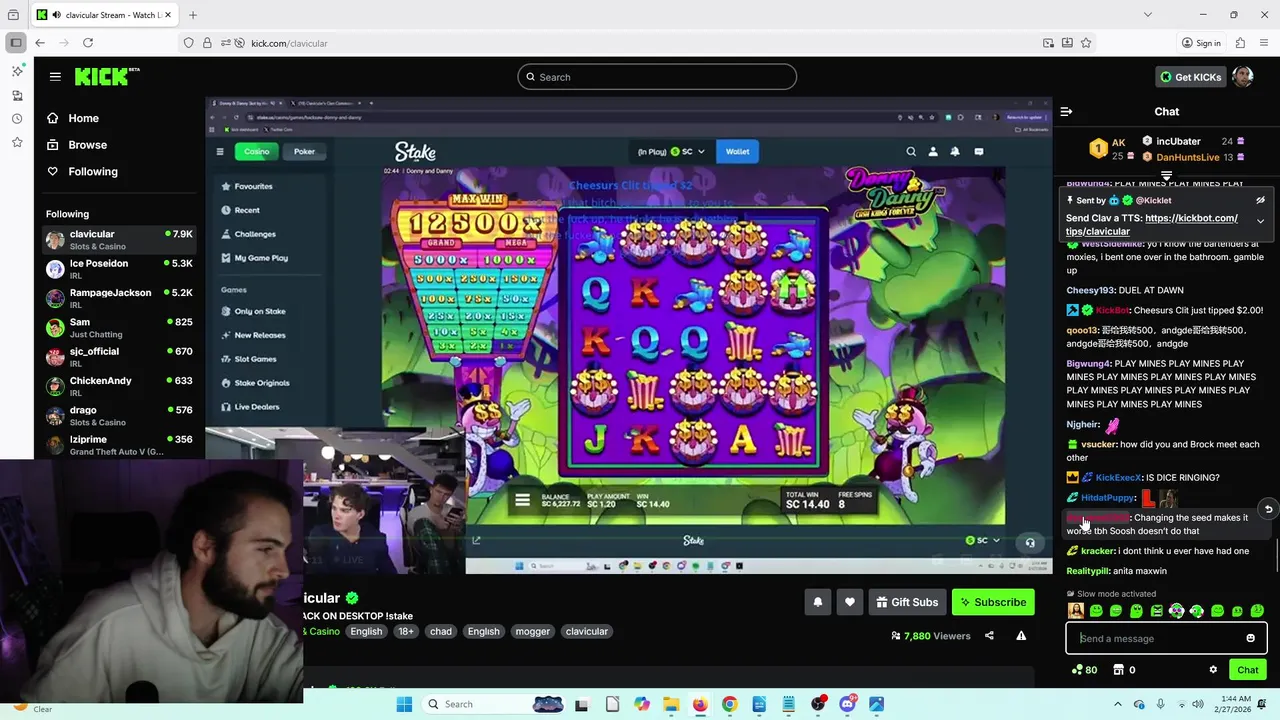Open chat settings gear
Viewport: 1280px width, 720px height.
click(1213, 670)
